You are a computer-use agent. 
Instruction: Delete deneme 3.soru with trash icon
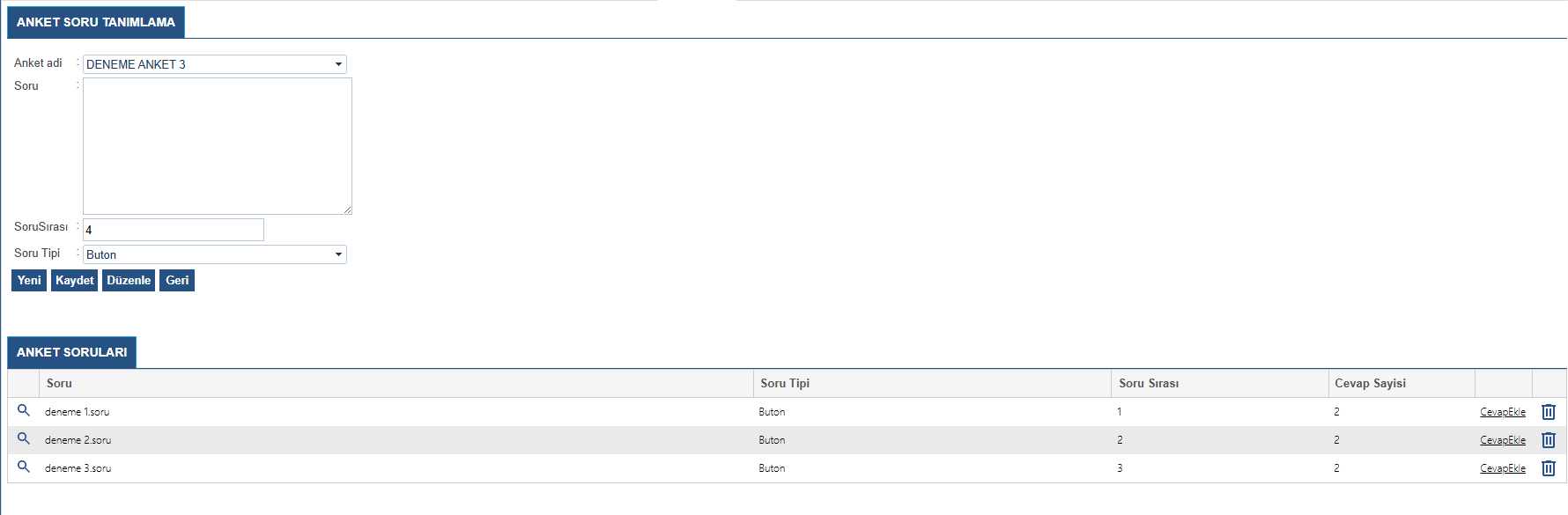pyautogui.click(x=1548, y=468)
